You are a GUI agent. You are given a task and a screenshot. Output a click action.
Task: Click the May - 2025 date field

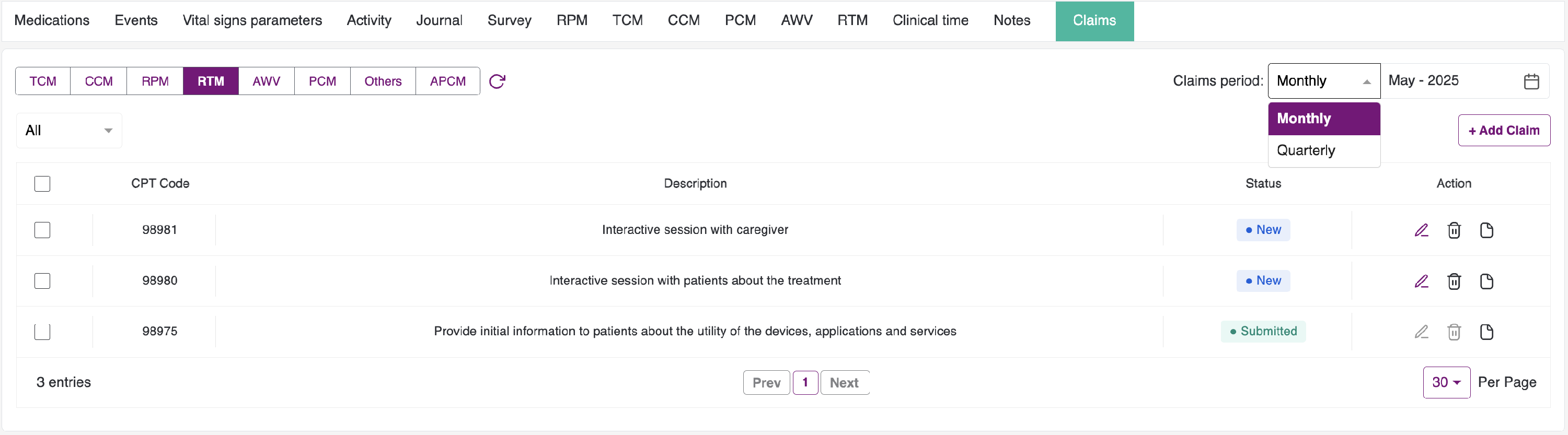point(1451,81)
